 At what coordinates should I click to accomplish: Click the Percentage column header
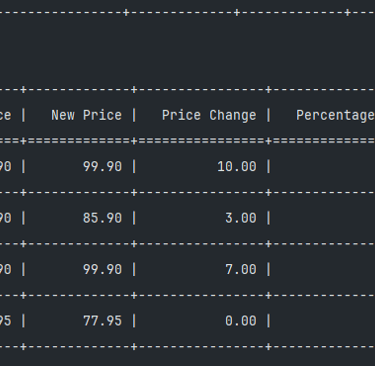tap(335, 115)
